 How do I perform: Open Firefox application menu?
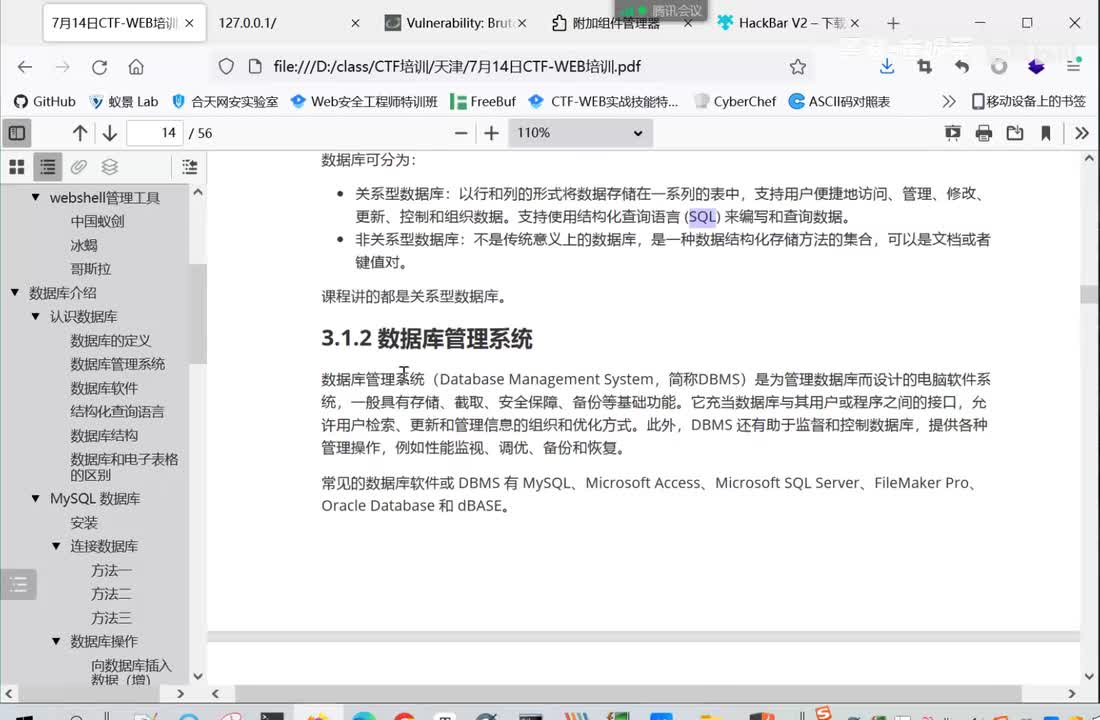coord(1073,67)
